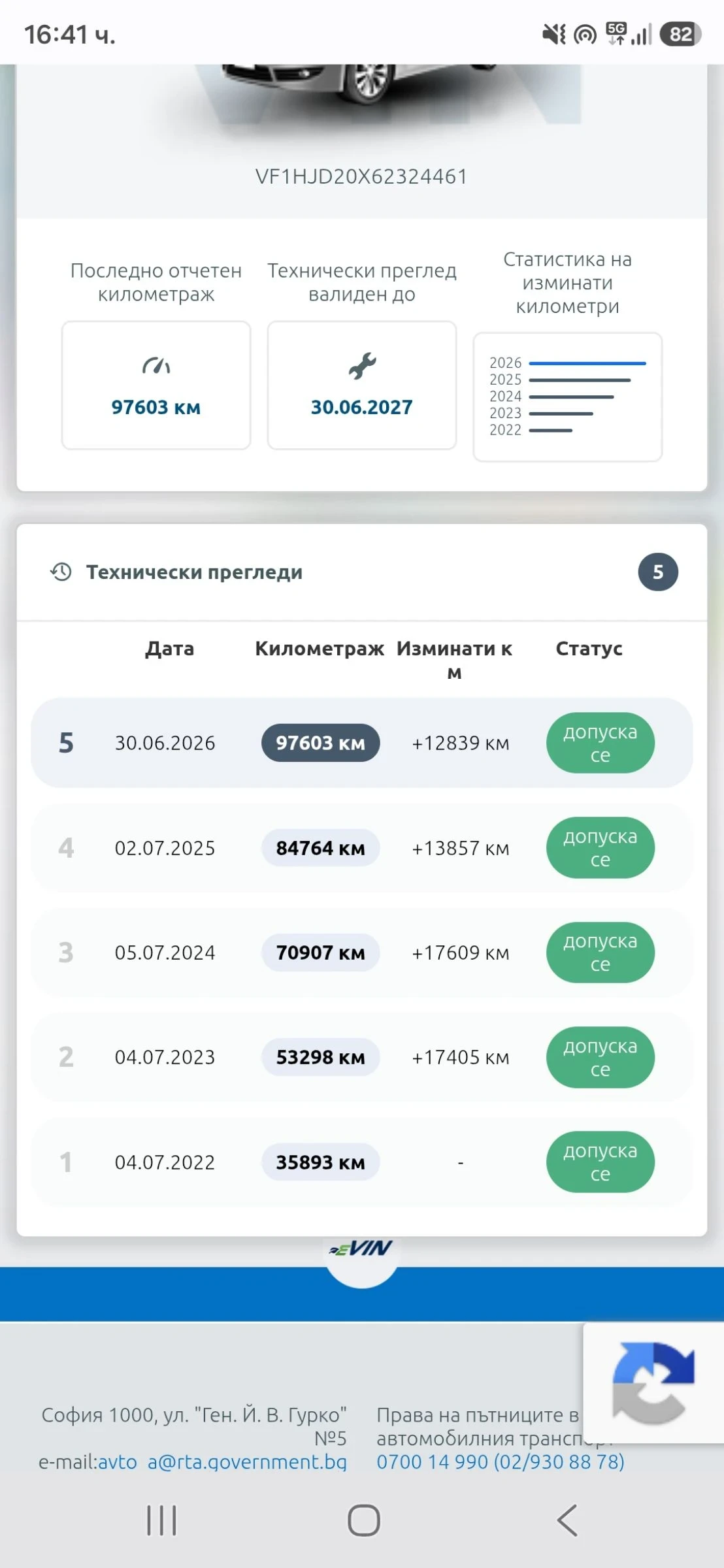Tap допуска се status for 05.07.2024
This screenshot has width=724, height=1568.
coord(600,953)
